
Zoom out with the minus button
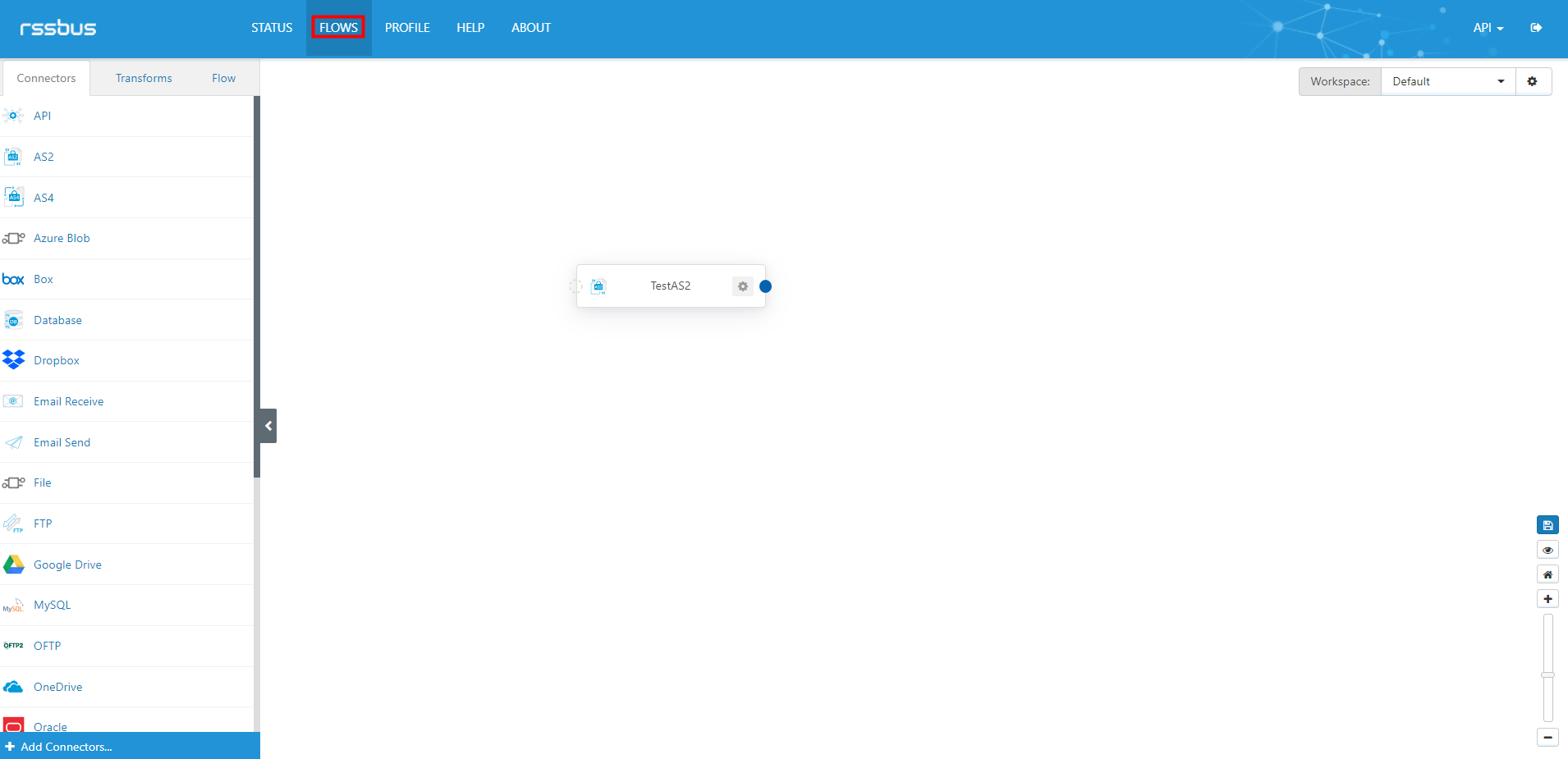(1547, 738)
